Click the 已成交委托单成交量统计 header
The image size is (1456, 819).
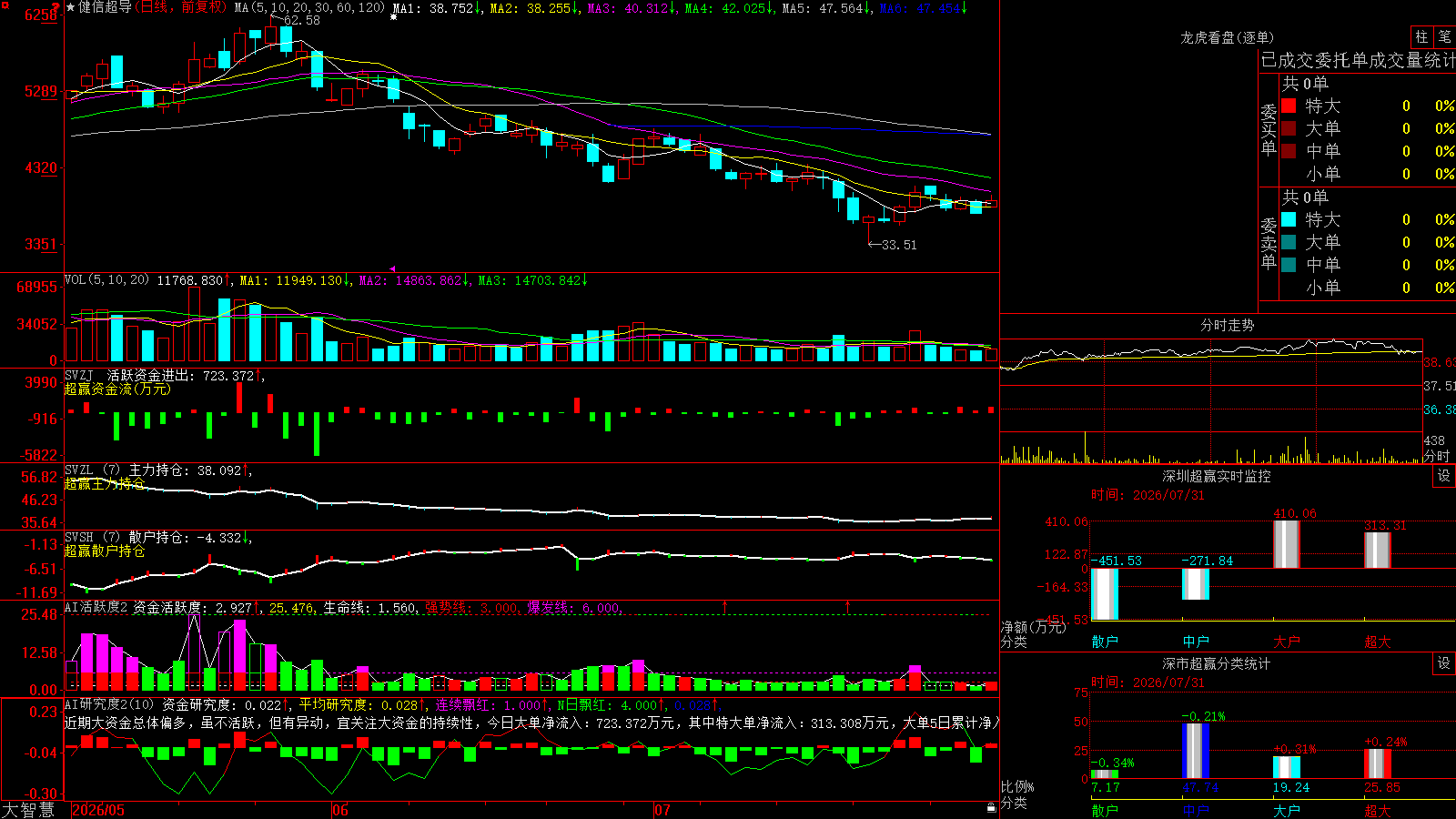coord(1358,60)
